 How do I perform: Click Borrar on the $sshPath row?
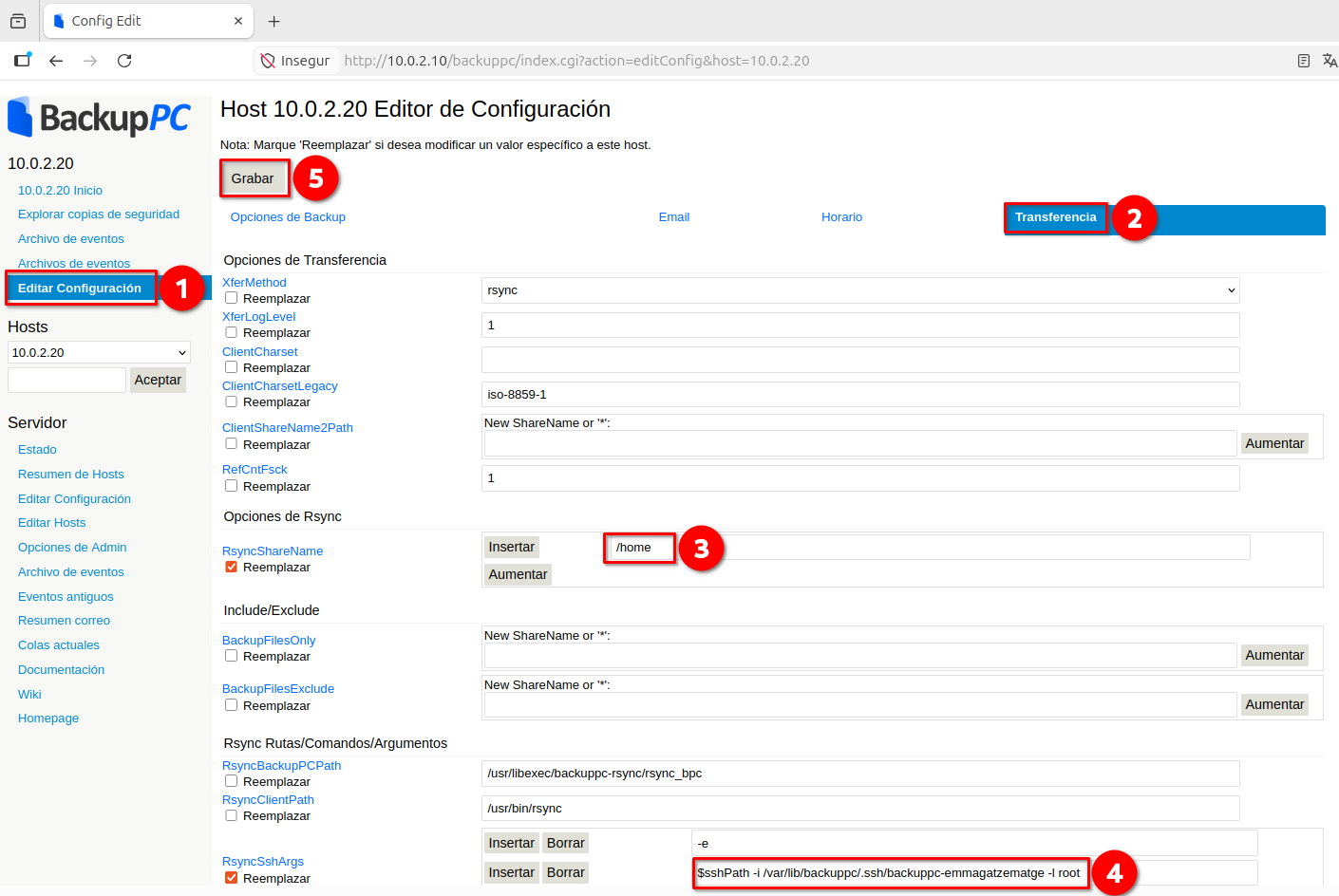[566, 872]
